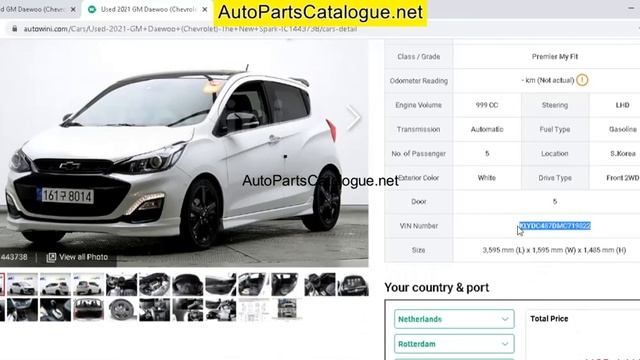
Task: Select last car thumbnail in bottom row
Action: pyautogui.click(x=287, y=310)
